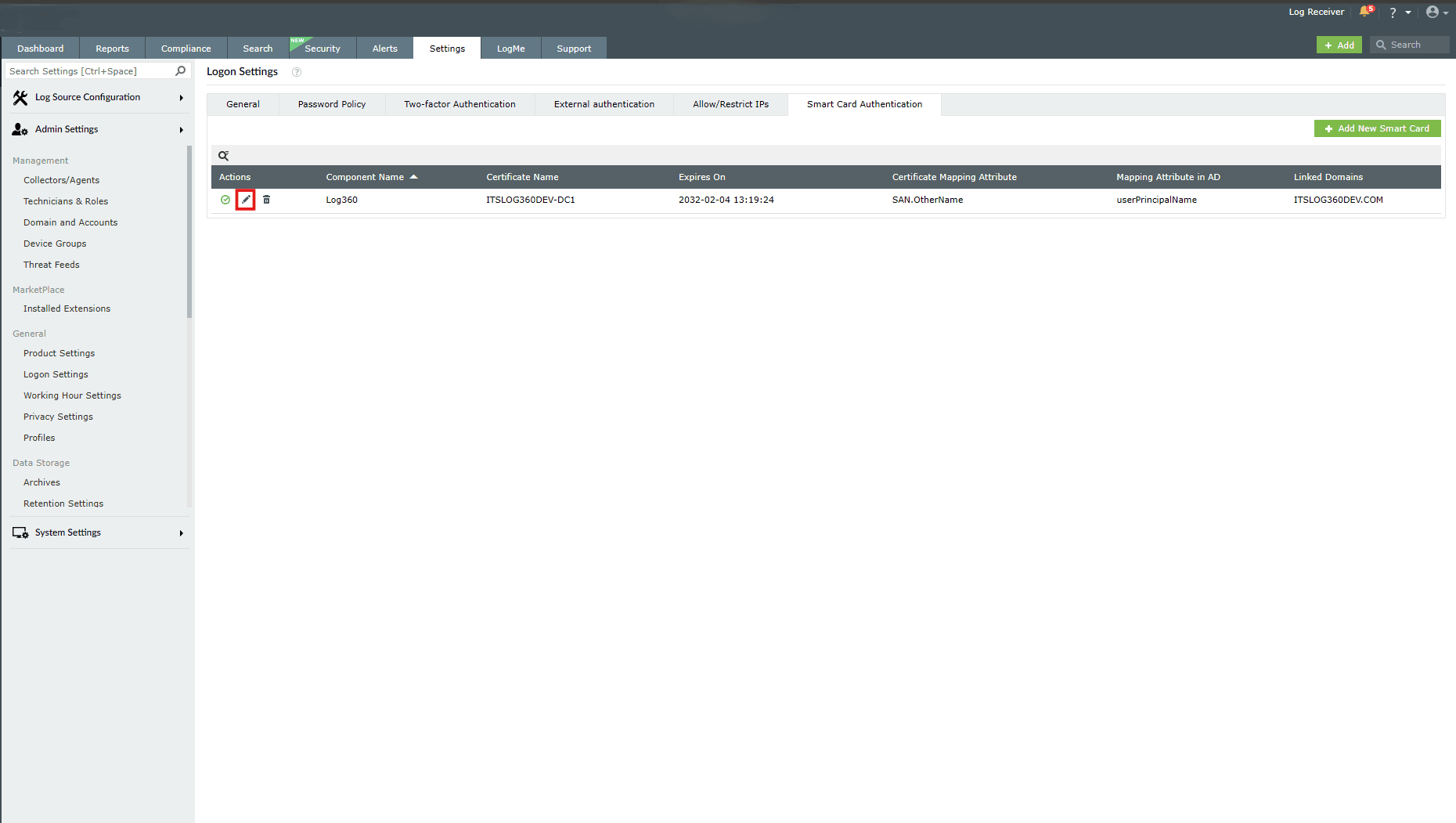Expand Log Source Configuration section

click(x=98, y=97)
